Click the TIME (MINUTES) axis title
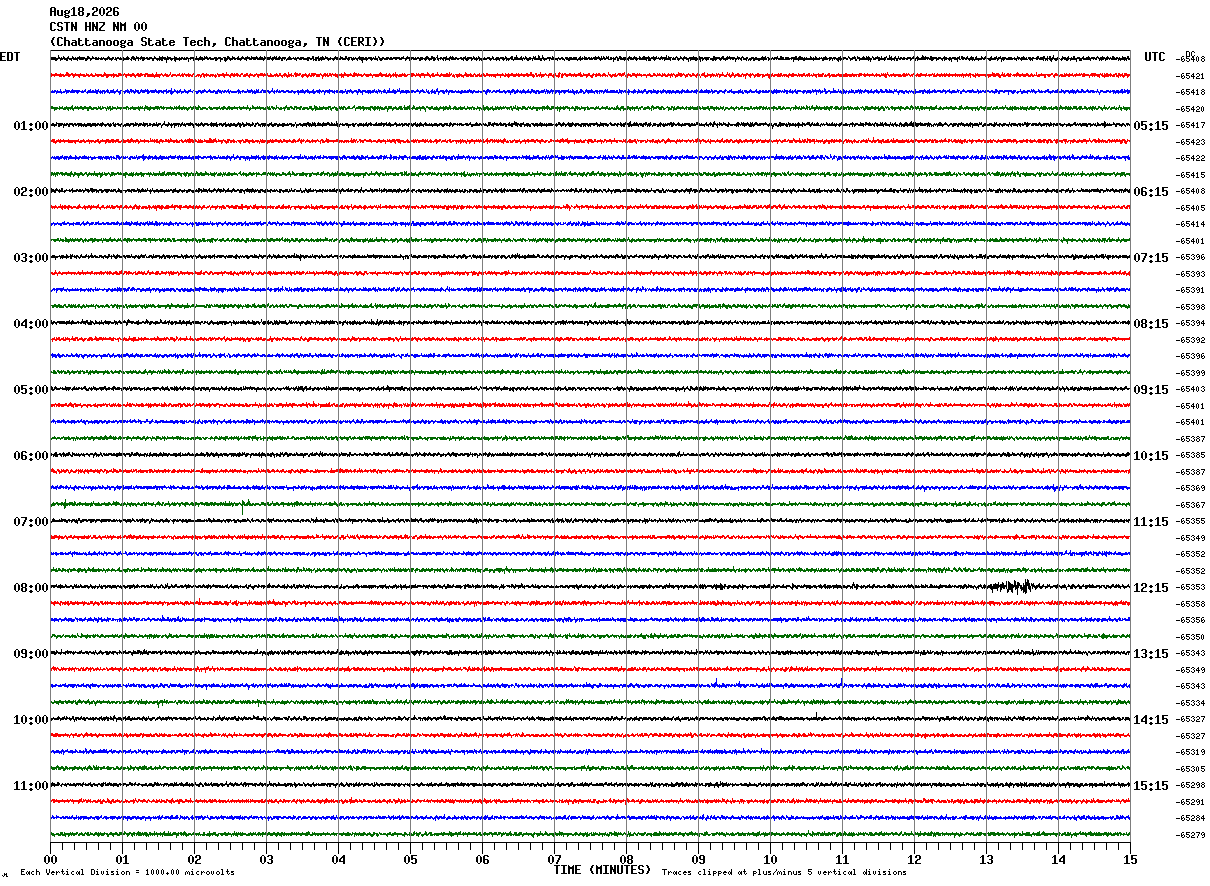The width and height of the screenshot is (1210, 886). pyautogui.click(x=602, y=870)
